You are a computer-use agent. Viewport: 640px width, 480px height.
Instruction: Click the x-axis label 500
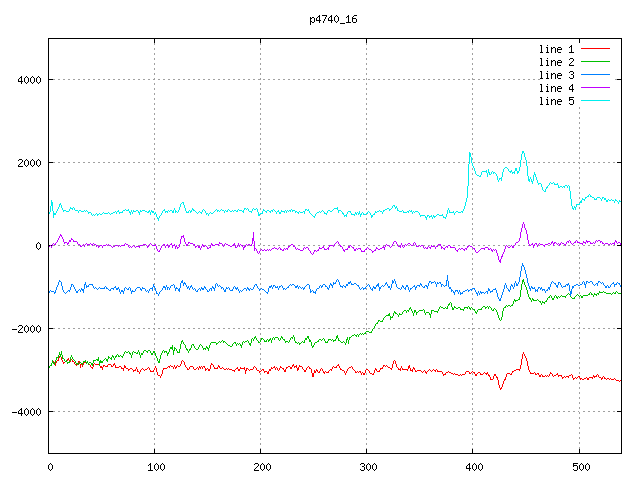(581, 467)
